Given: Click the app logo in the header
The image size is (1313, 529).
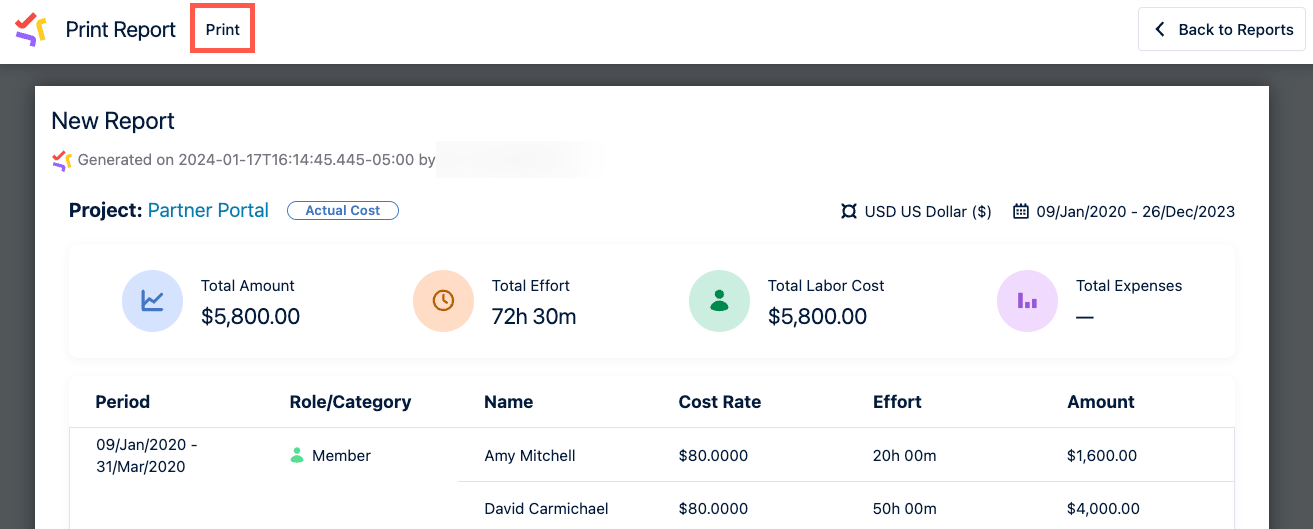Looking at the screenshot, I should [31, 29].
